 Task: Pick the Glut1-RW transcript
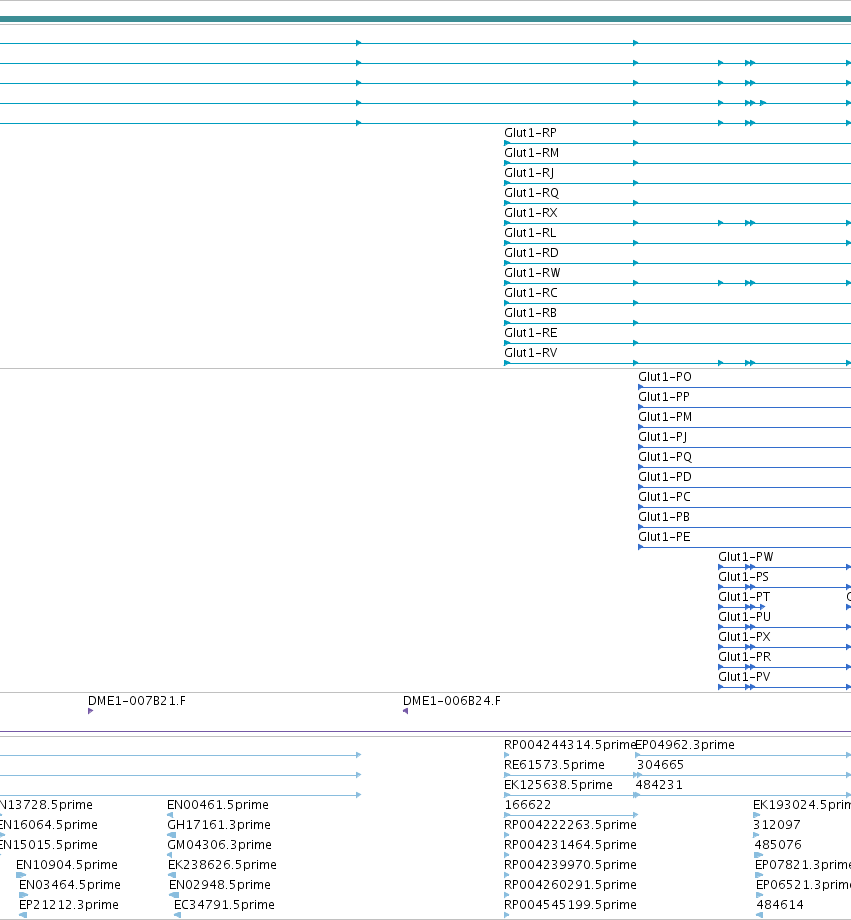tap(532, 273)
